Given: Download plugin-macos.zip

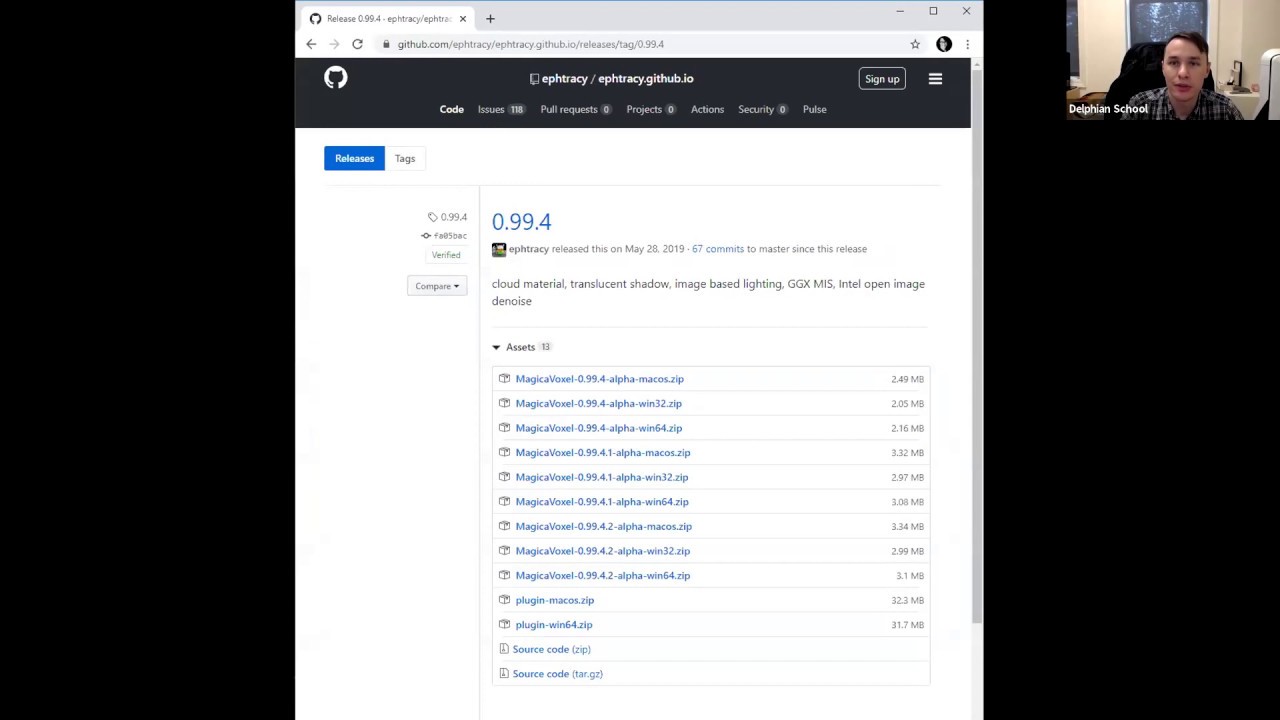Looking at the screenshot, I should coord(555,600).
